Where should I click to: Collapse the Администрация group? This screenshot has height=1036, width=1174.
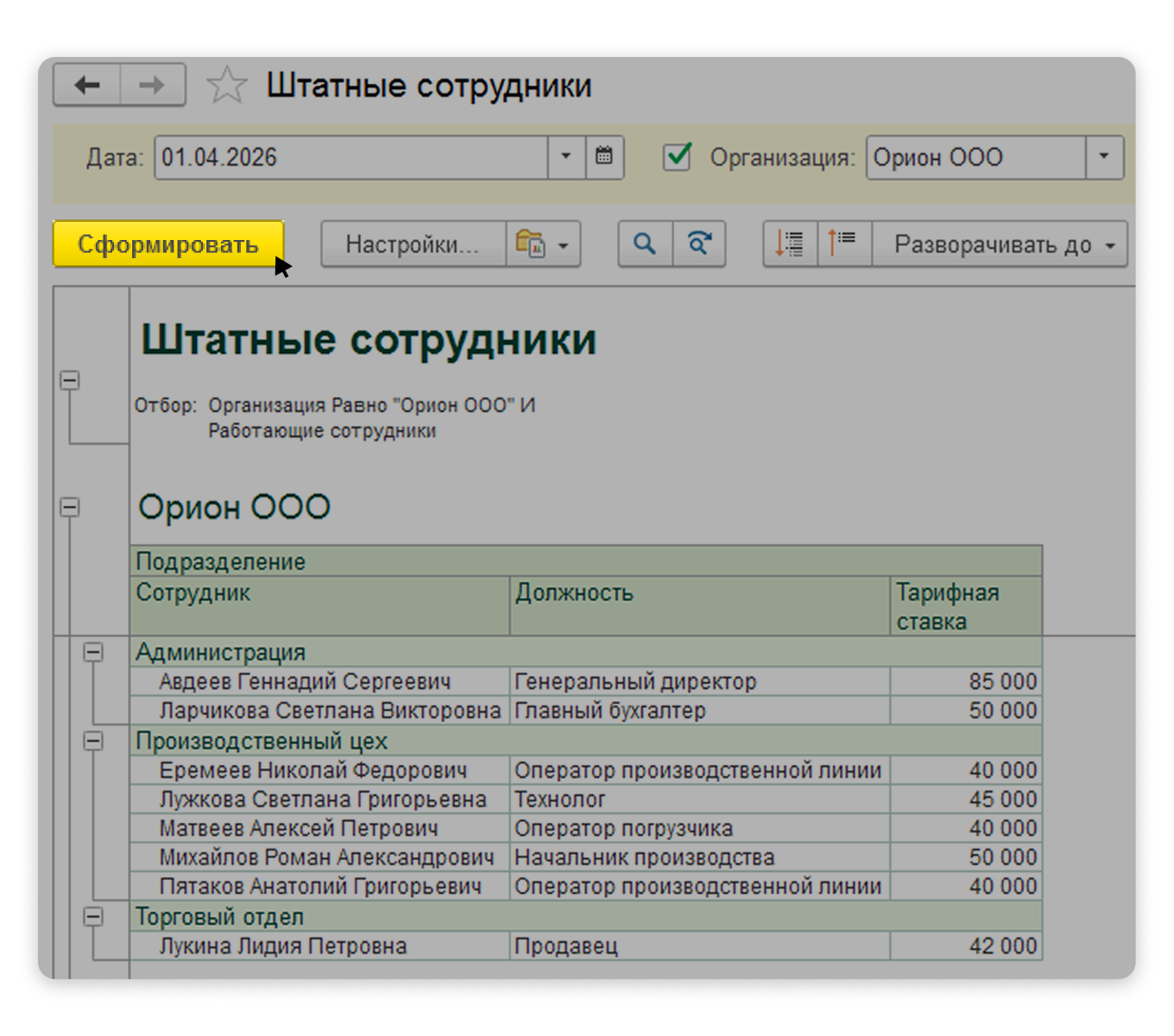pyautogui.click(x=93, y=652)
